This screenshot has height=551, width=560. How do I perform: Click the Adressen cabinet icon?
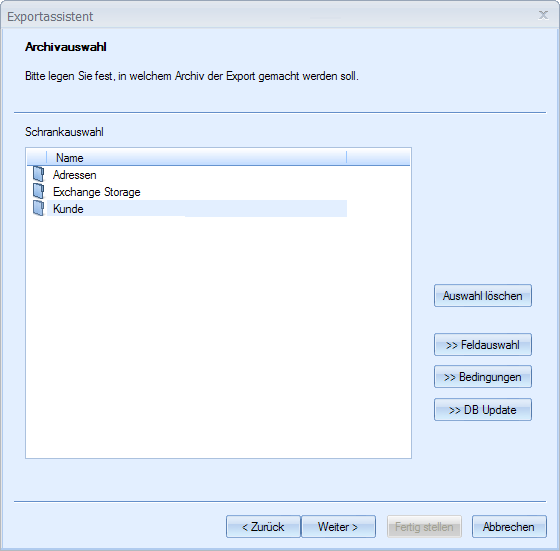39,174
